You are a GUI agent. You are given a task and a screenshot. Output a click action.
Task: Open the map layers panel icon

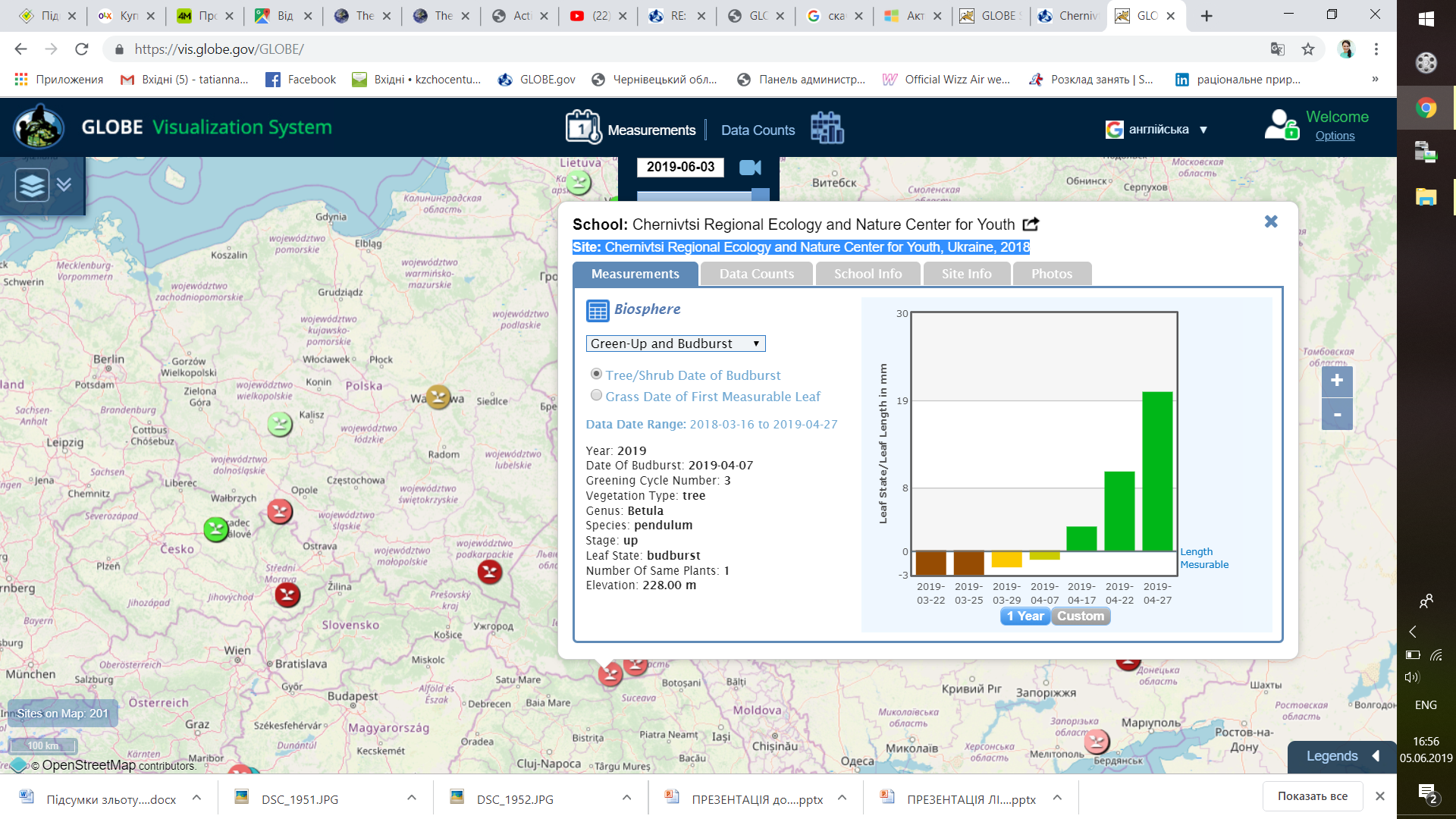coord(32,184)
